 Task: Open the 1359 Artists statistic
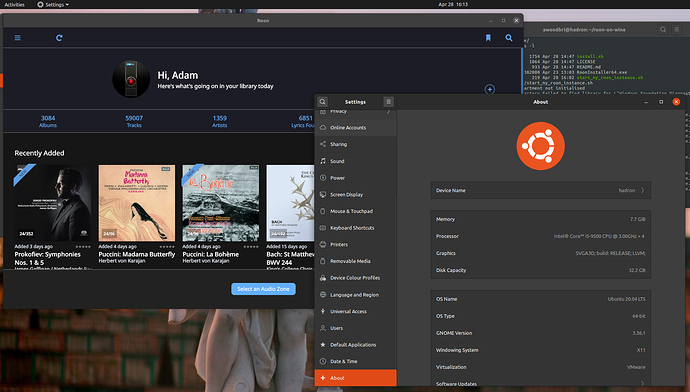(220, 121)
